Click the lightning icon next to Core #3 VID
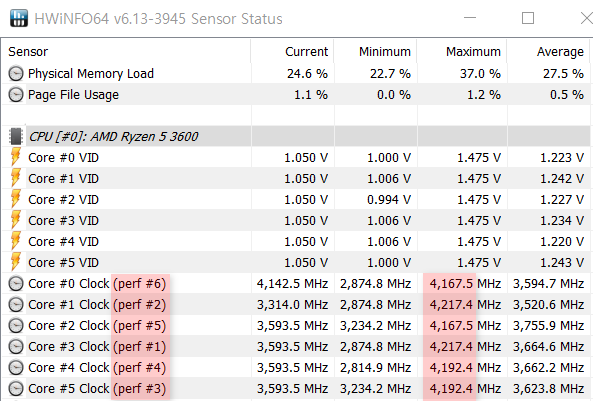The width and height of the screenshot is (593, 401). (x=16, y=220)
